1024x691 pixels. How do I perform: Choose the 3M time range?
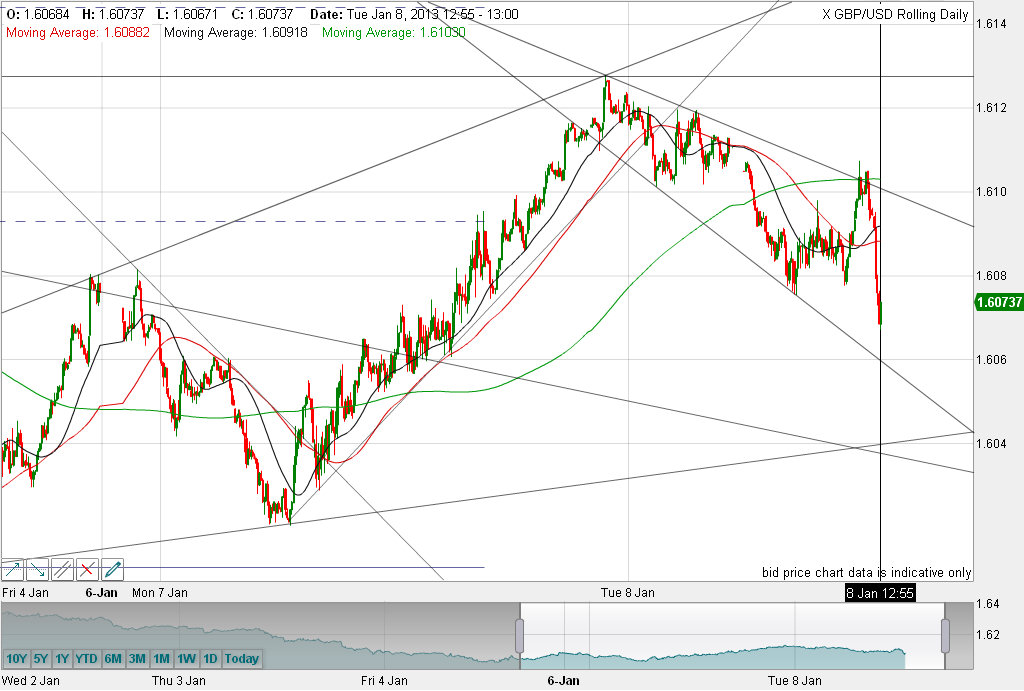pyautogui.click(x=137, y=658)
